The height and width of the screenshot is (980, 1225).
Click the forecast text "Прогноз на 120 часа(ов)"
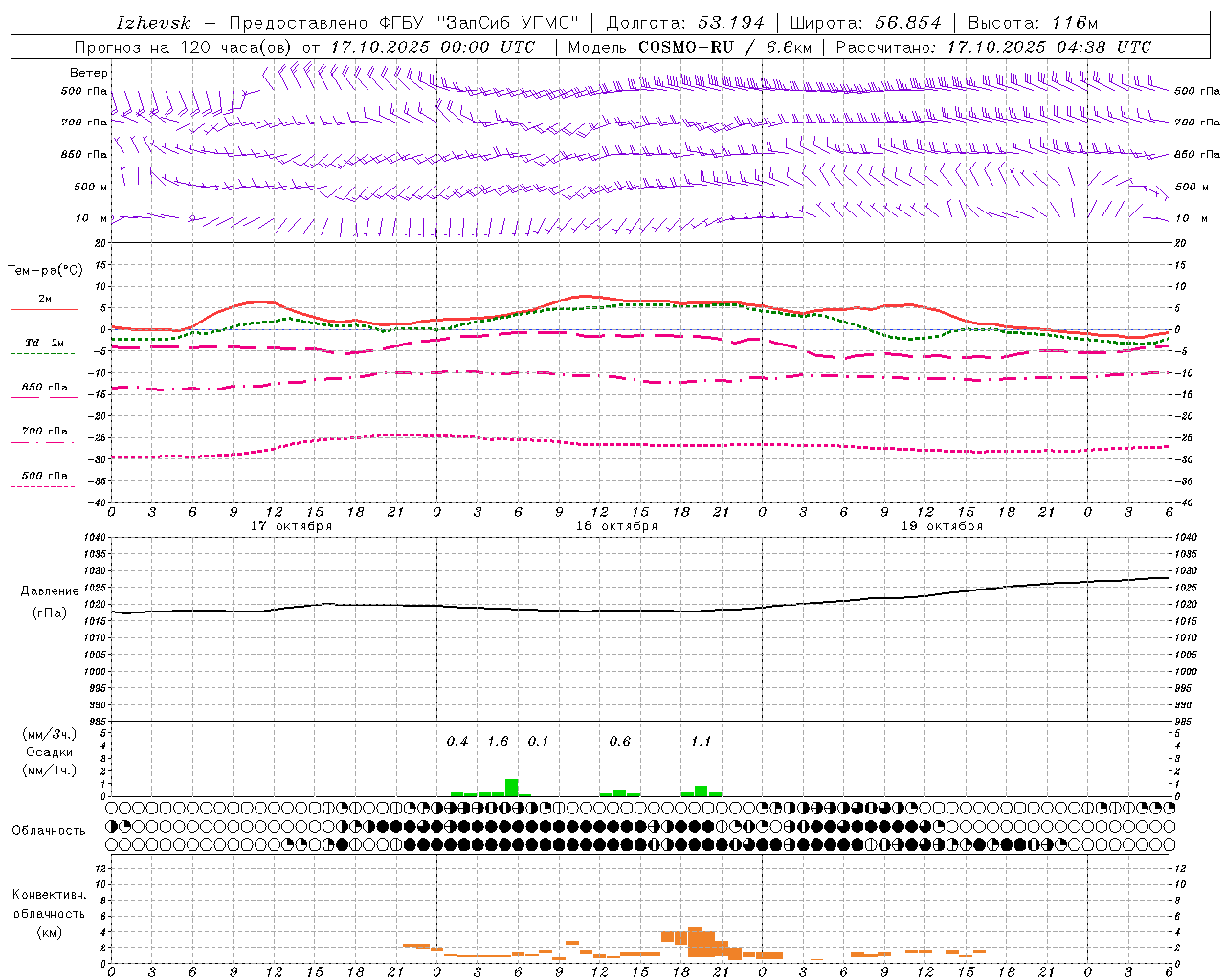pos(185,47)
